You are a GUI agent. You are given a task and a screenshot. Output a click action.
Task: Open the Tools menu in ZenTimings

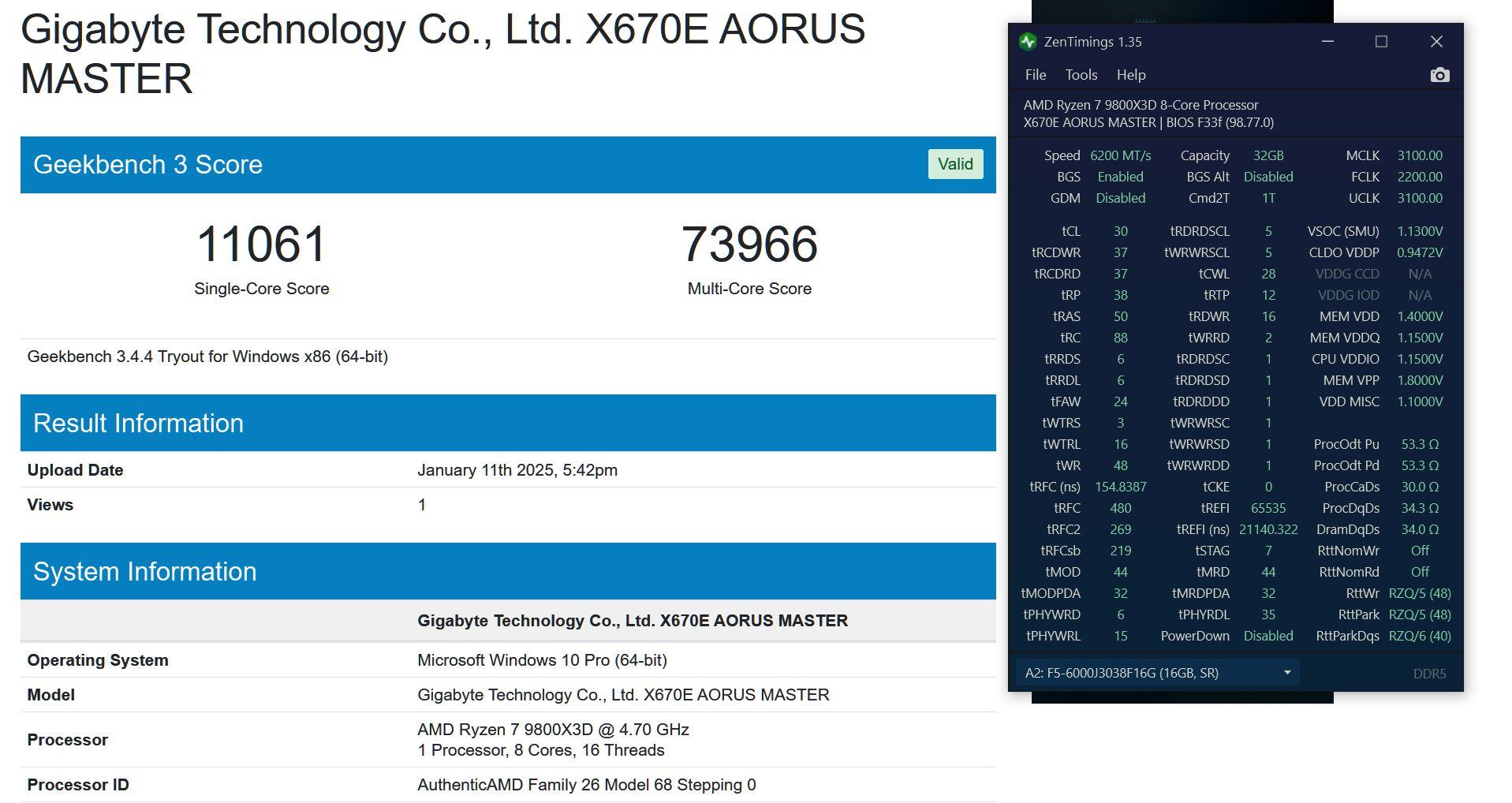pyautogui.click(x=1081, y=75)
